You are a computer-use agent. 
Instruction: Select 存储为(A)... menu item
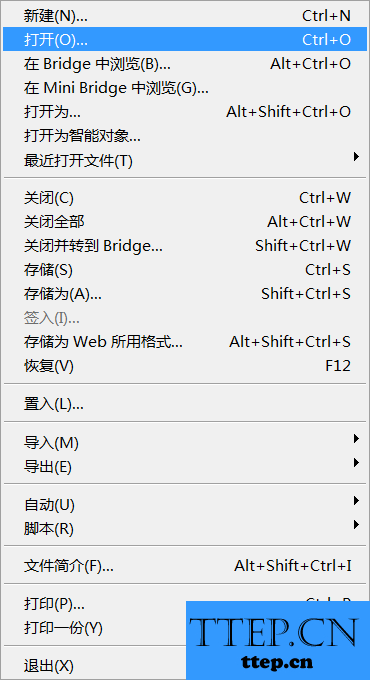coord(185,294)
